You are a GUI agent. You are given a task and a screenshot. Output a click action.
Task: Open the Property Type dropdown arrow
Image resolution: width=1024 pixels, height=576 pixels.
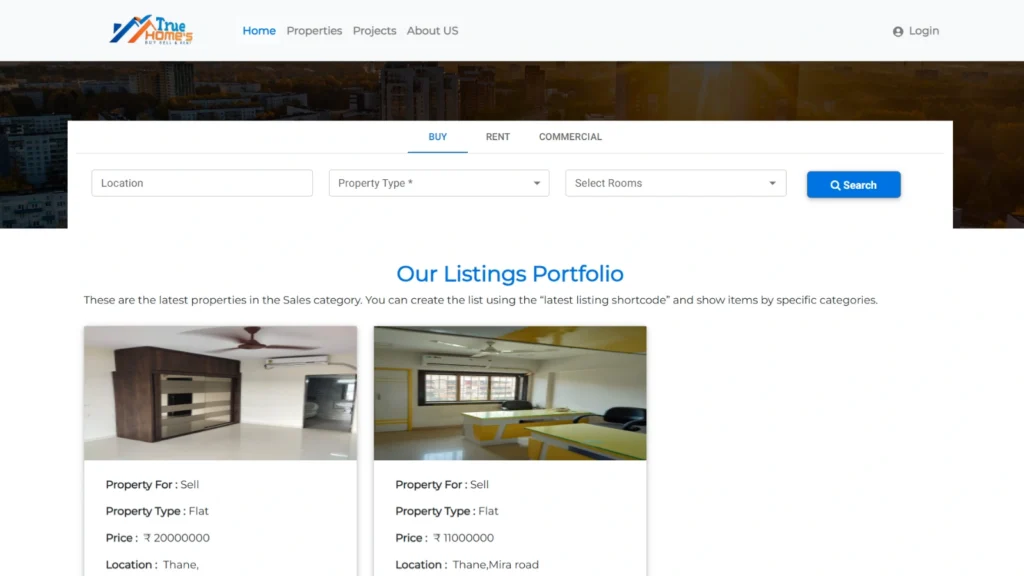click(x=536, y=184)
